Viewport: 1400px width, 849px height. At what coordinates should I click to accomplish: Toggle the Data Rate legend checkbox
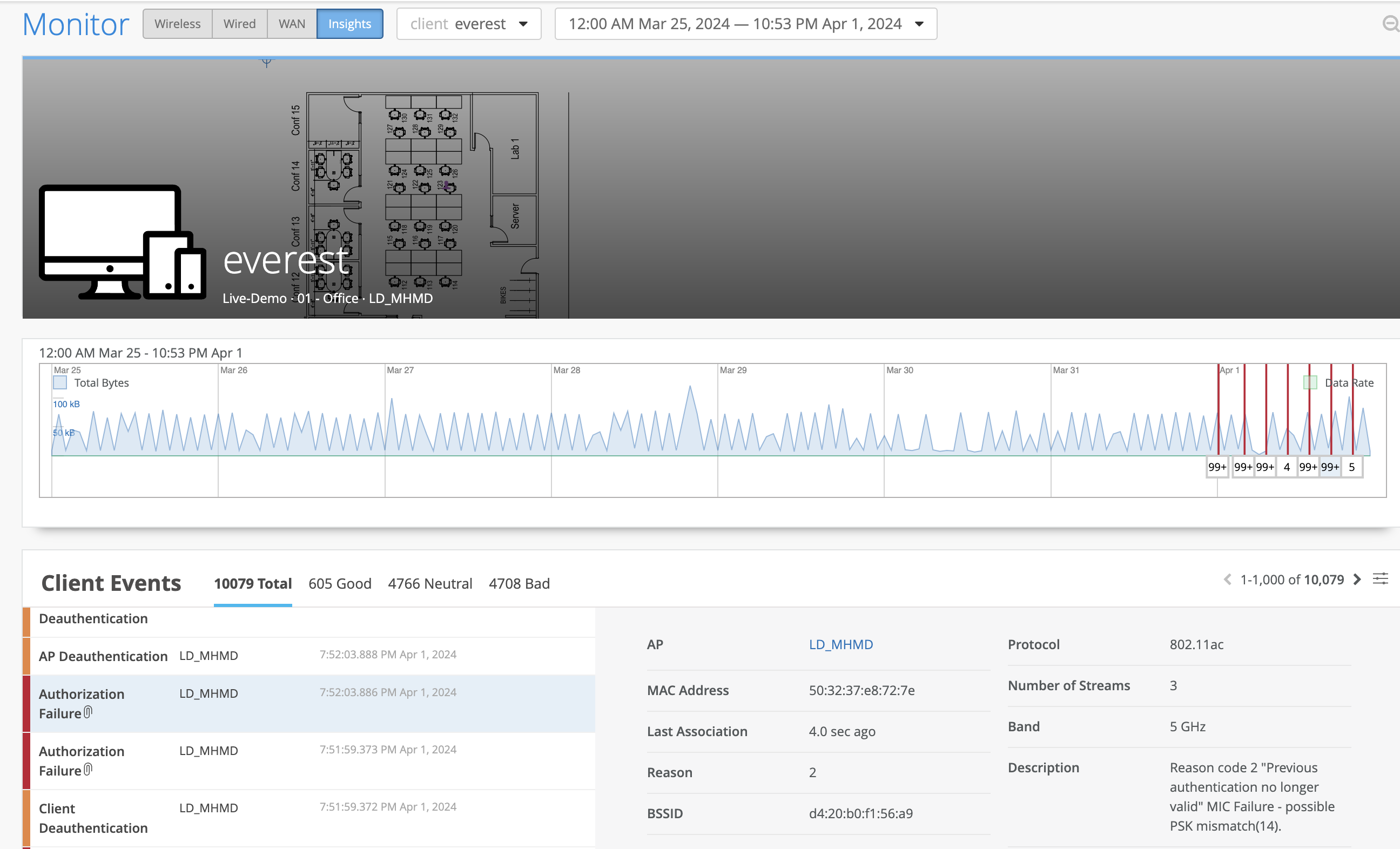pyautogui.click(x=1310, y=382)
